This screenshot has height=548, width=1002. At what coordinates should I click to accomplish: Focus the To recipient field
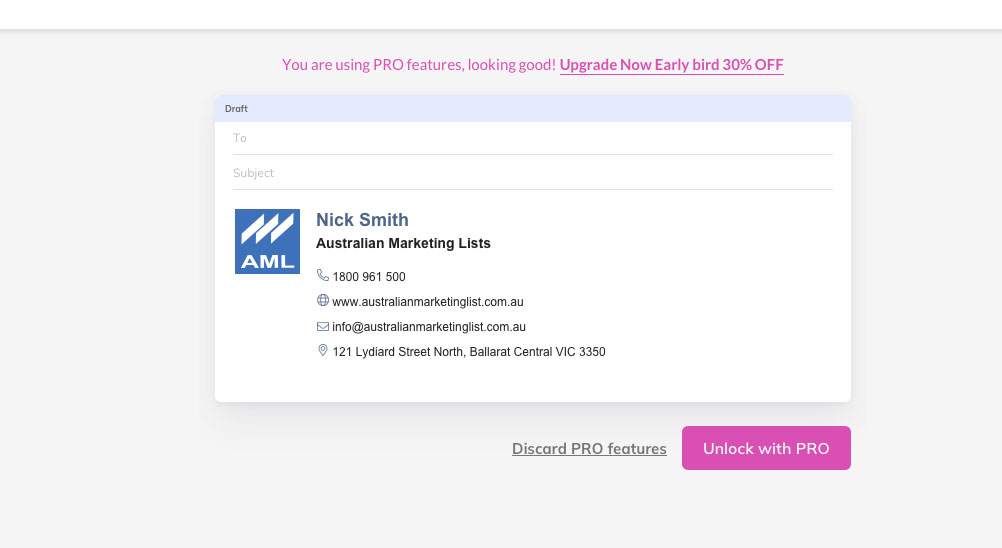click(533, 138)
